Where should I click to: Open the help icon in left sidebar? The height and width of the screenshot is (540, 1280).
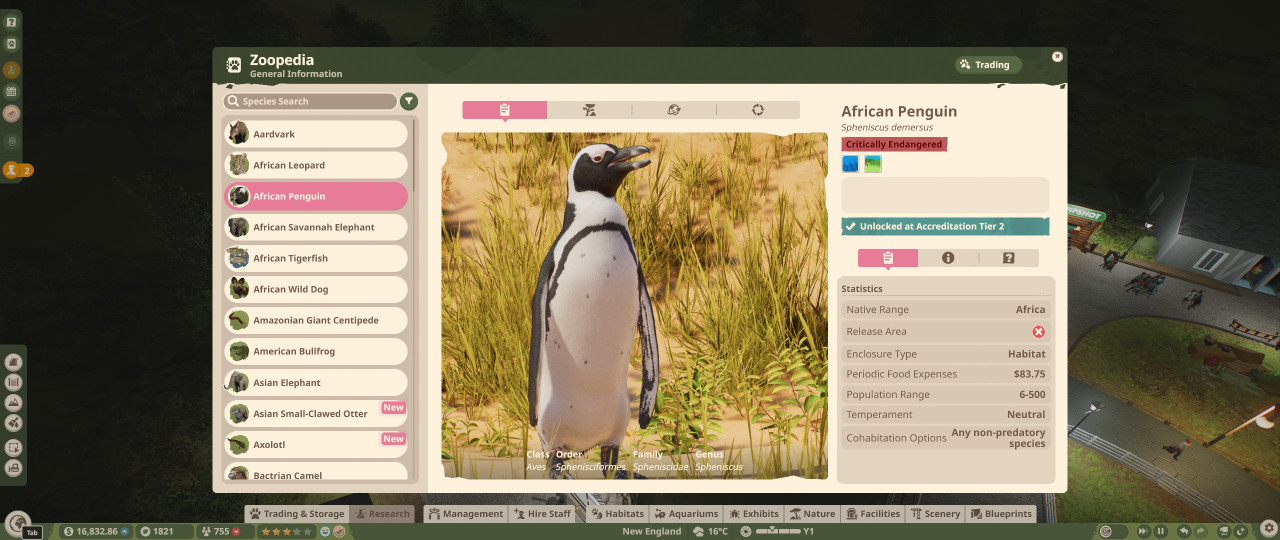pyautogui.click(x=11, y=22)
